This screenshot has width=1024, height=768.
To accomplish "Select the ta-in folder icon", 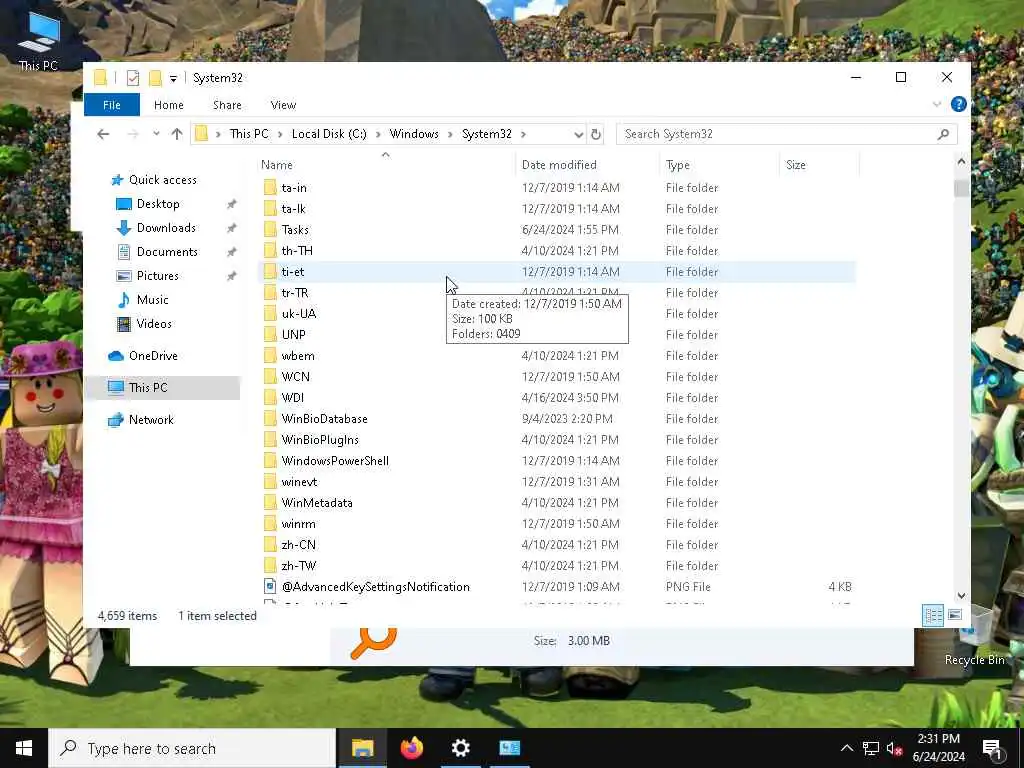I will tap(270, 187).
